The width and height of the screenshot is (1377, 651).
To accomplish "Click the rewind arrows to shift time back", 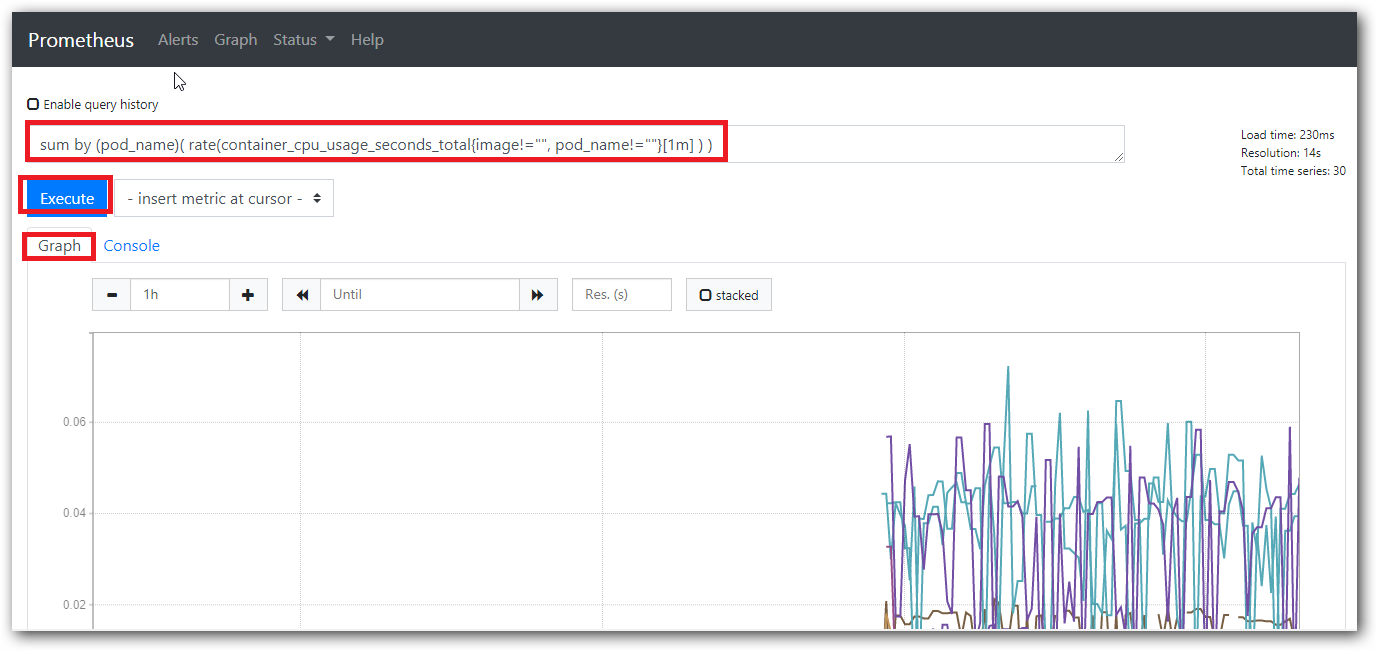I will point(302,295).
